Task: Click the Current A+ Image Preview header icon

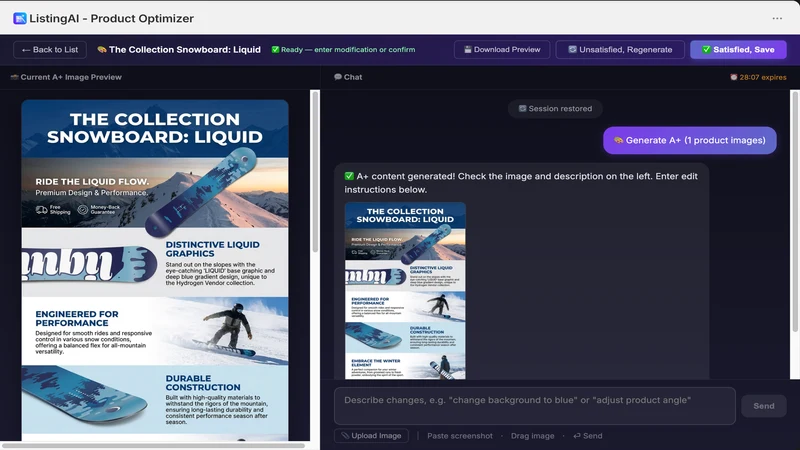Action: 14,77
